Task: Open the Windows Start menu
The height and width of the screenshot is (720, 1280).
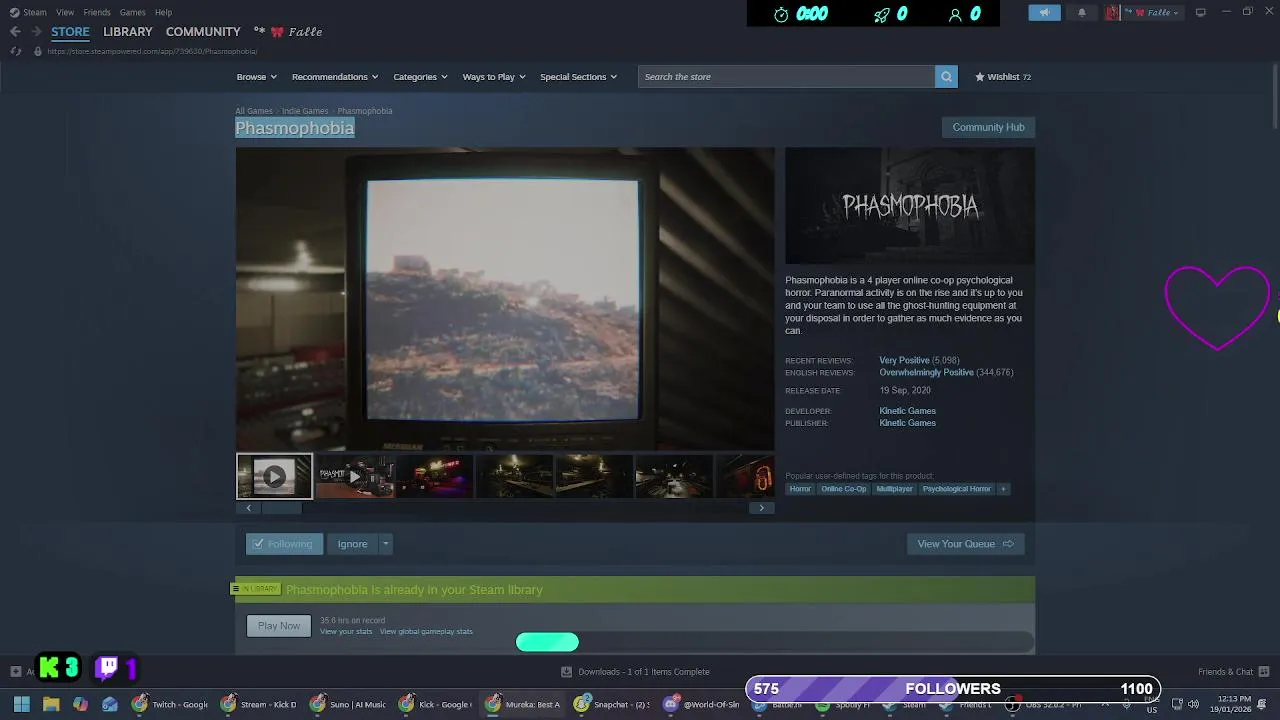Action: [21, 704]
